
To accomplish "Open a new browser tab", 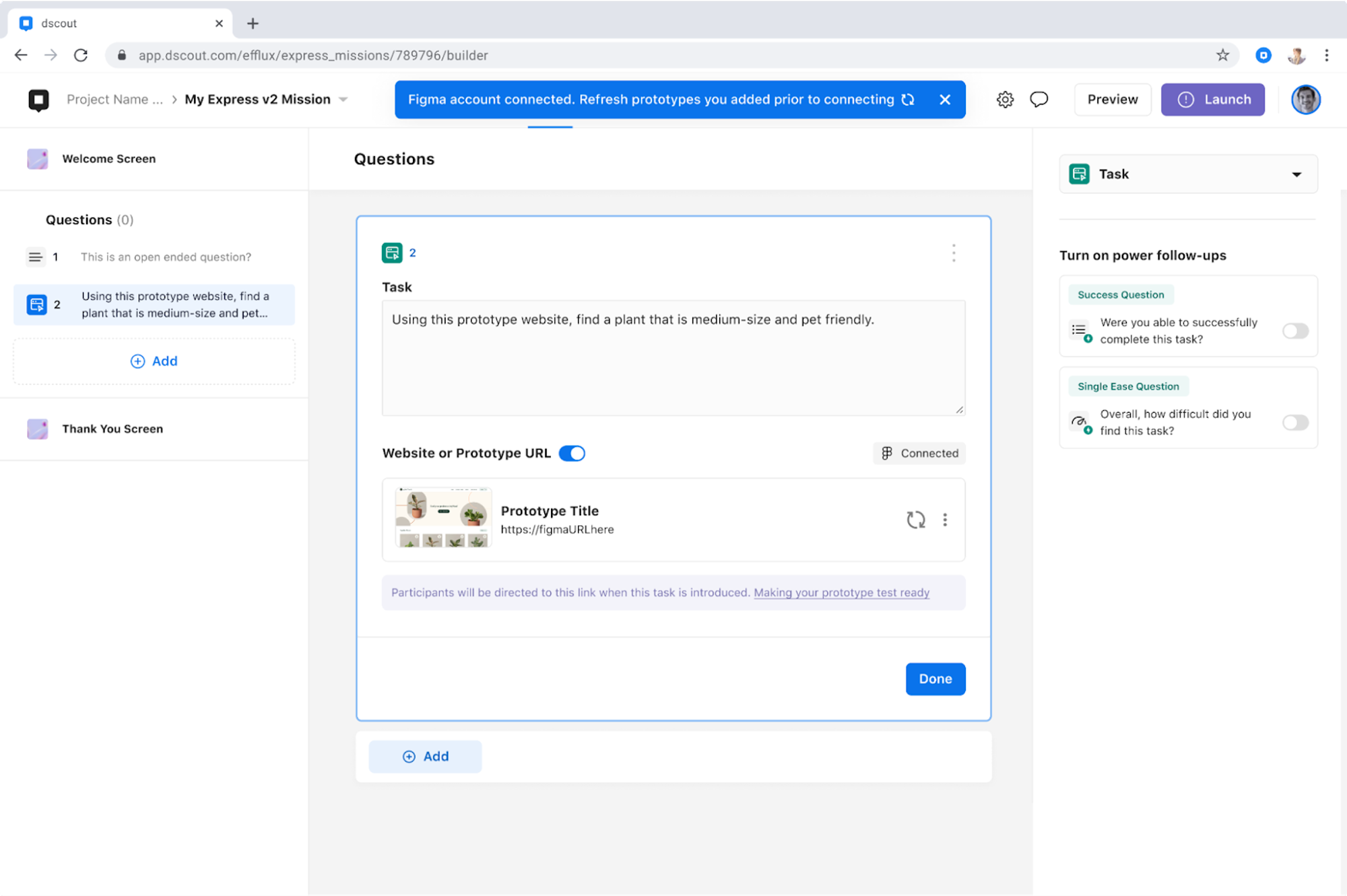I will (253, 24).
